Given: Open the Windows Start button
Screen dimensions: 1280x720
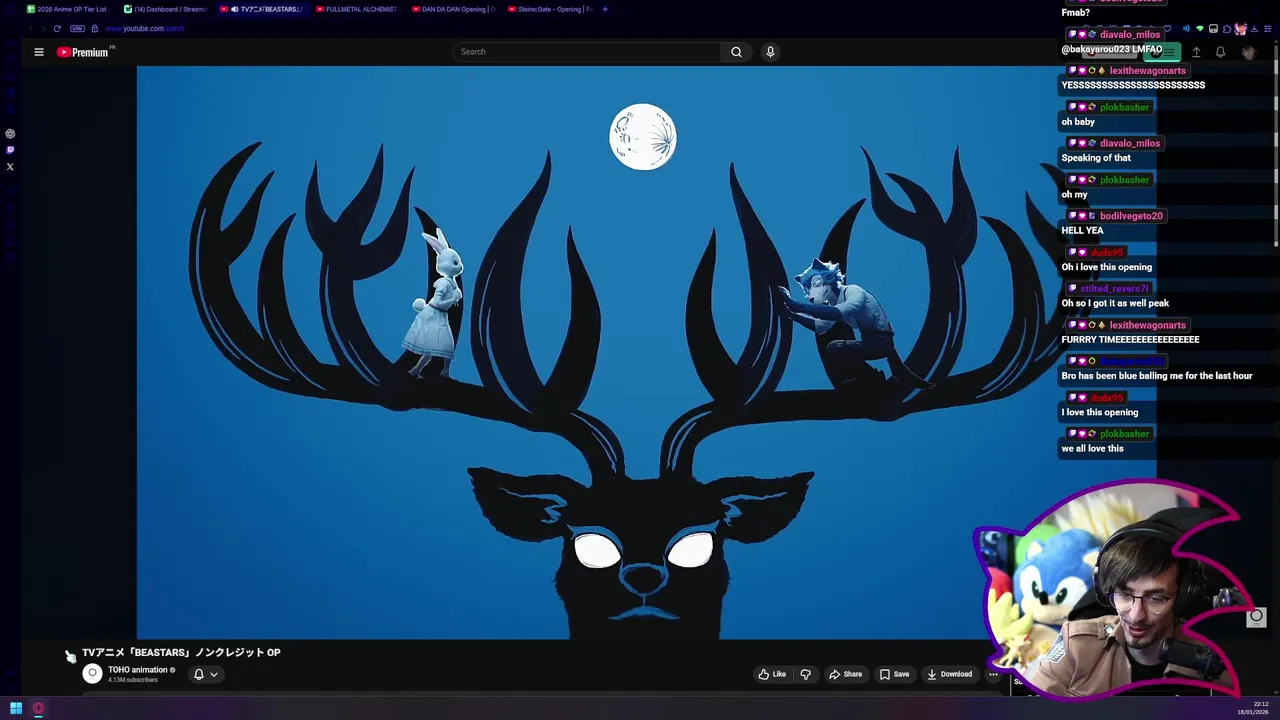Looking at the screenshot, I should (x=16, y=709).
